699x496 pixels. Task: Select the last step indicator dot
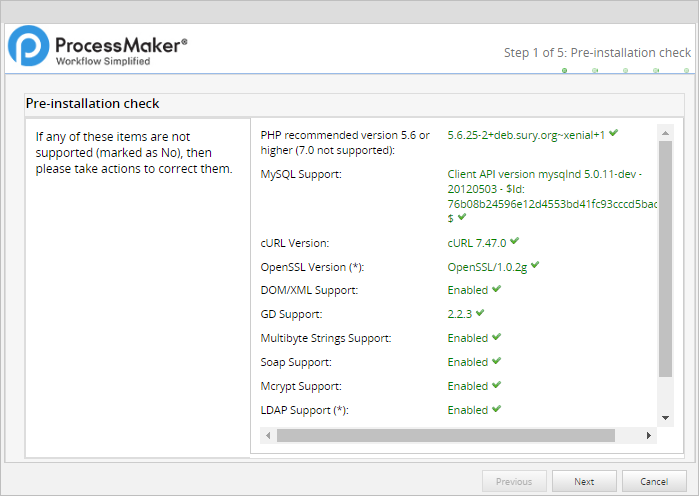(x=687, y=71)
